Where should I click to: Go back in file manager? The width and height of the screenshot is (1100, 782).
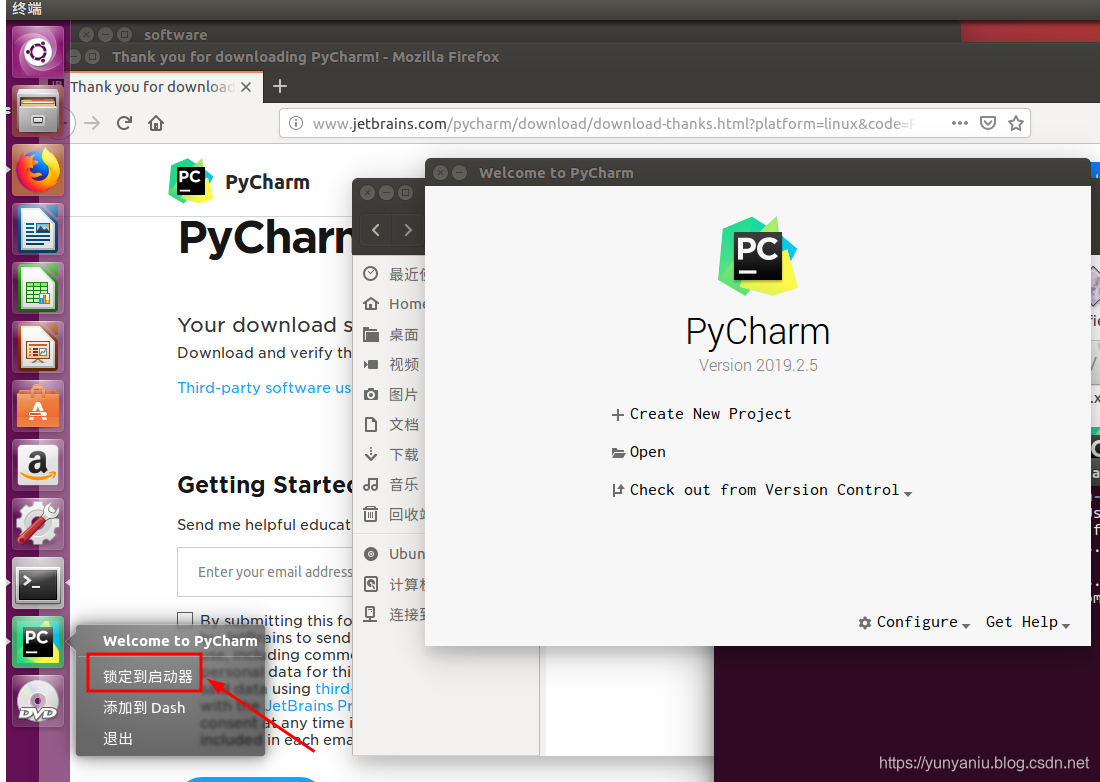pos(376,230)
